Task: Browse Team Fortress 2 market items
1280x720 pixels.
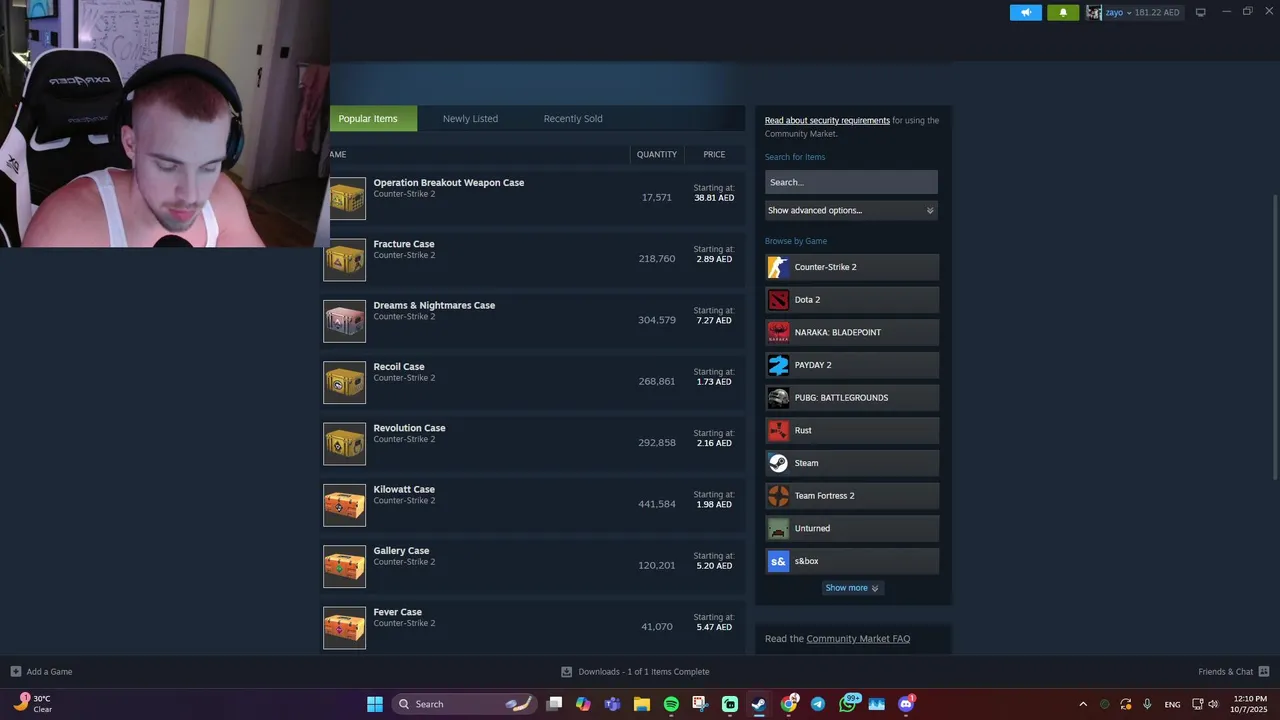Action: click(x=852, y=496)
